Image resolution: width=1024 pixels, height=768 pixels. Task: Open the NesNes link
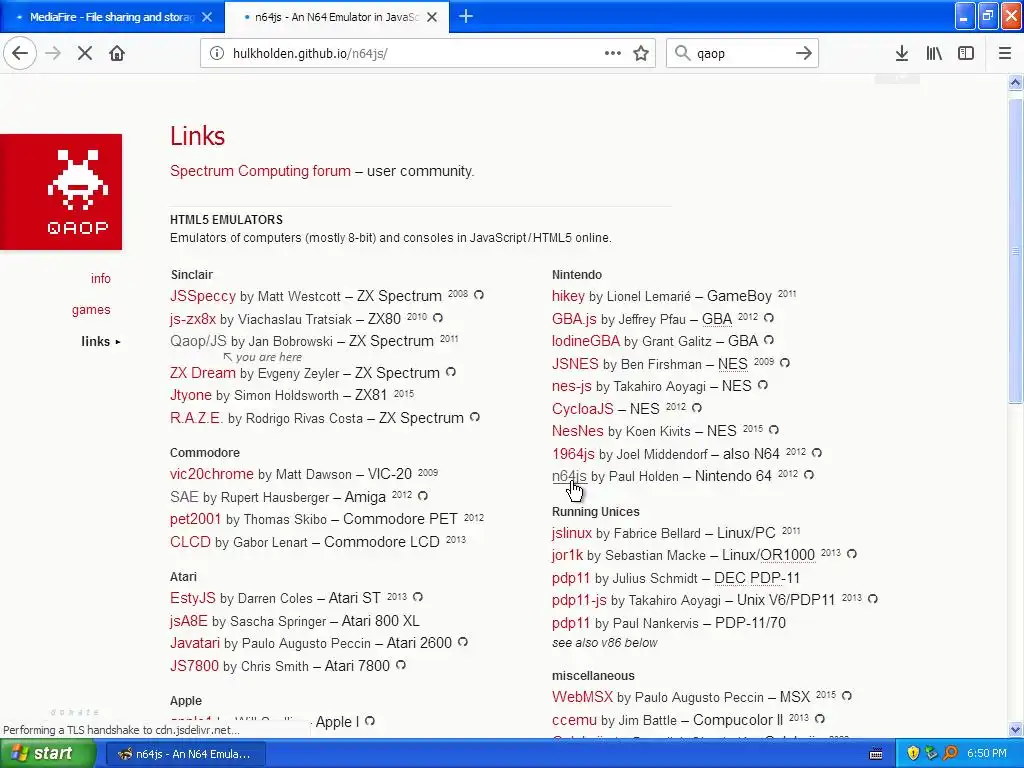(x=577, y=431)
